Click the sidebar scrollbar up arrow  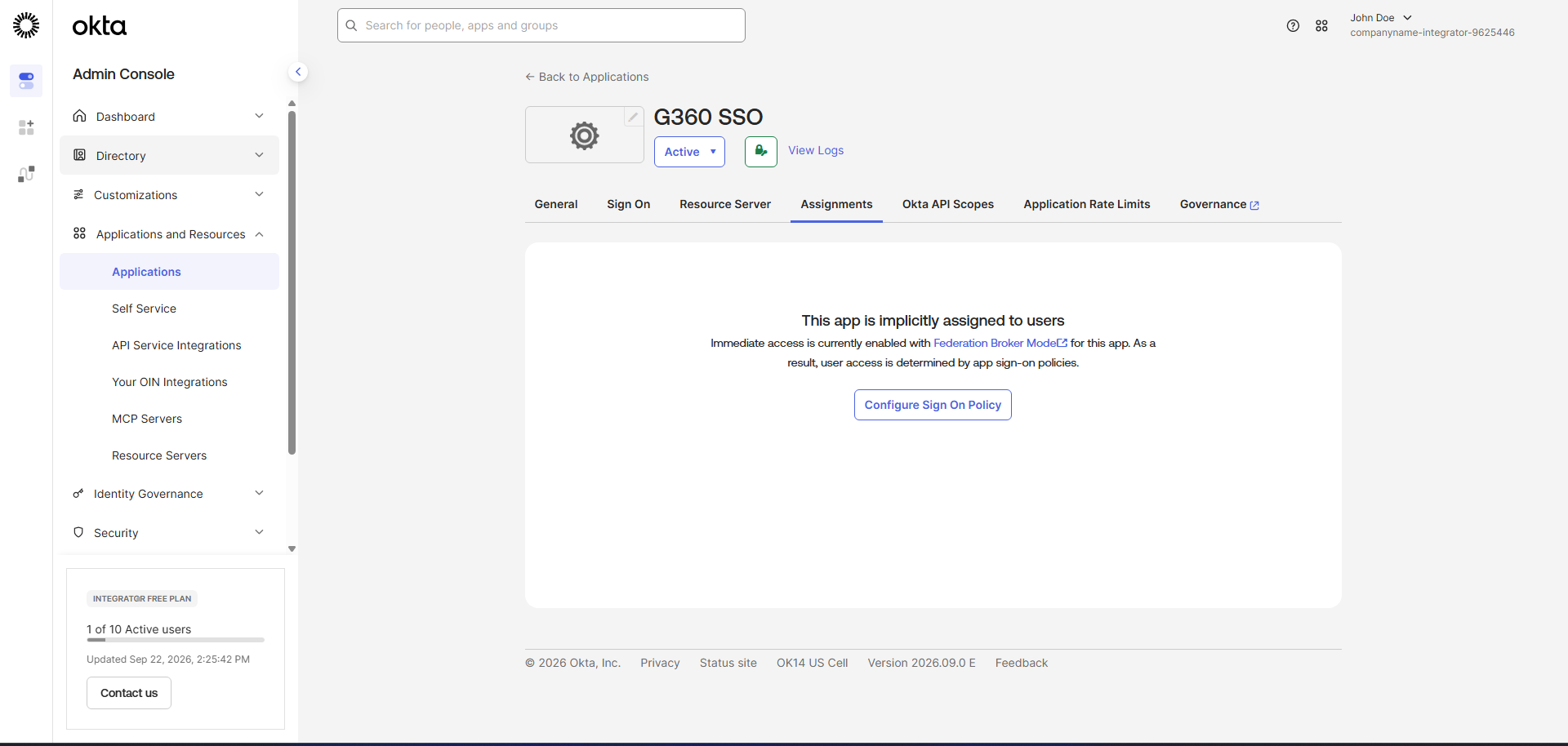pos(292,104)
